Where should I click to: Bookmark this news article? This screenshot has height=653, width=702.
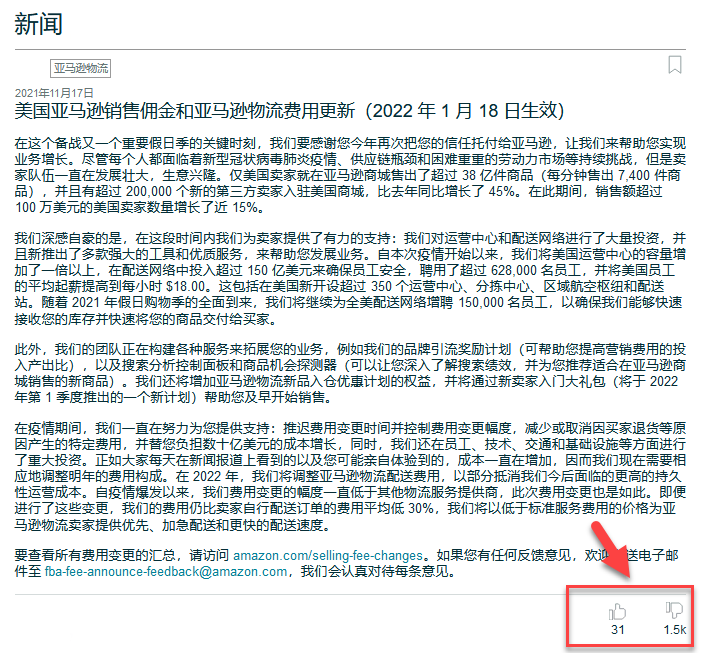pos(675,64)
